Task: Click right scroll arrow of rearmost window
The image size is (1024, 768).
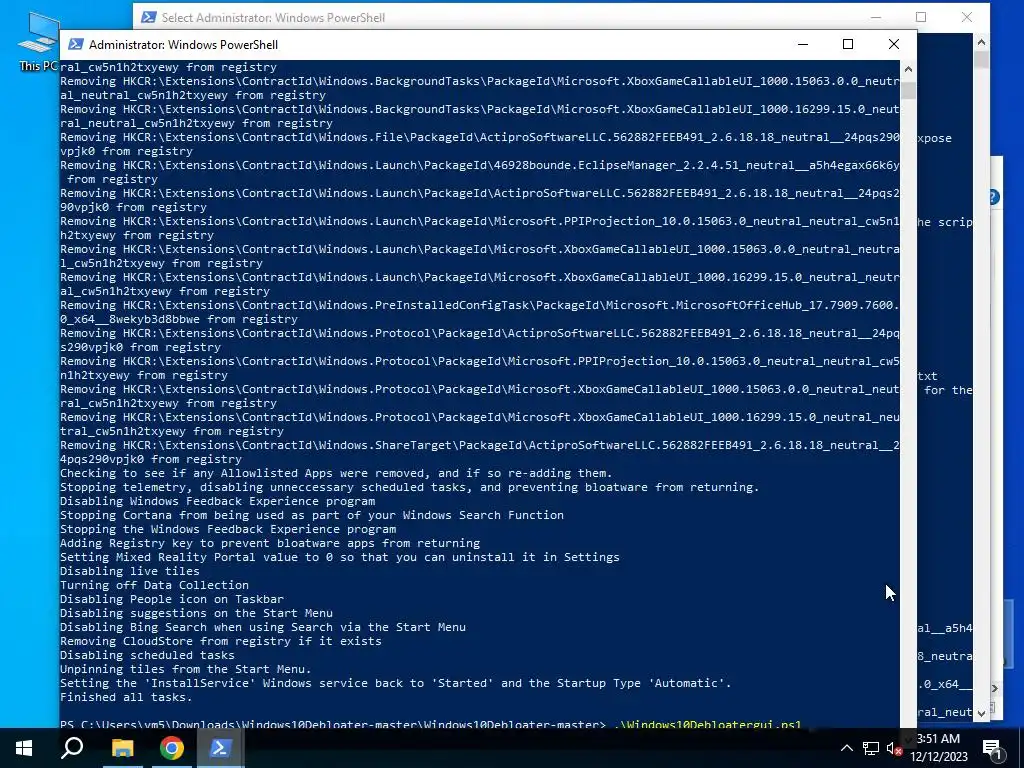Action: click(x=995, y=688)
